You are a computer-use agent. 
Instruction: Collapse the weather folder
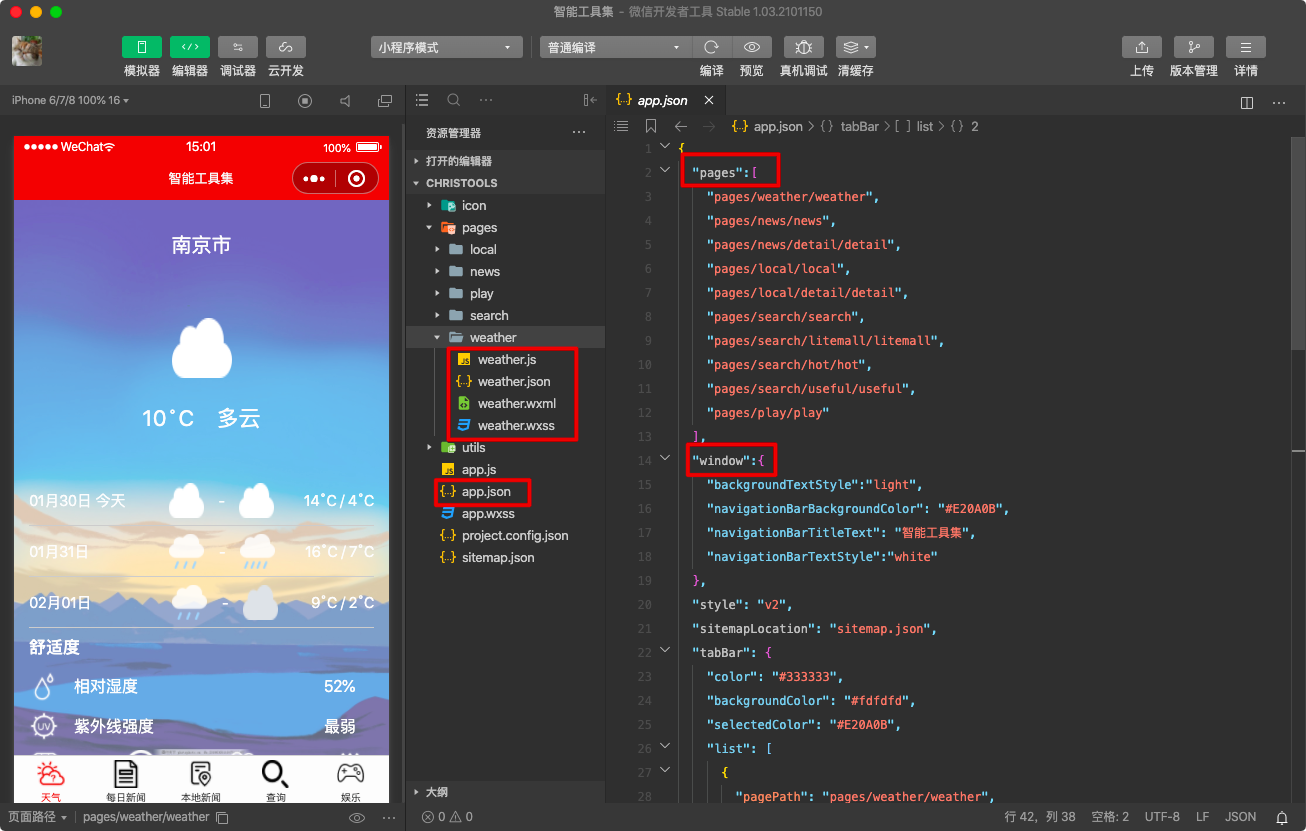tap(505, 337)
